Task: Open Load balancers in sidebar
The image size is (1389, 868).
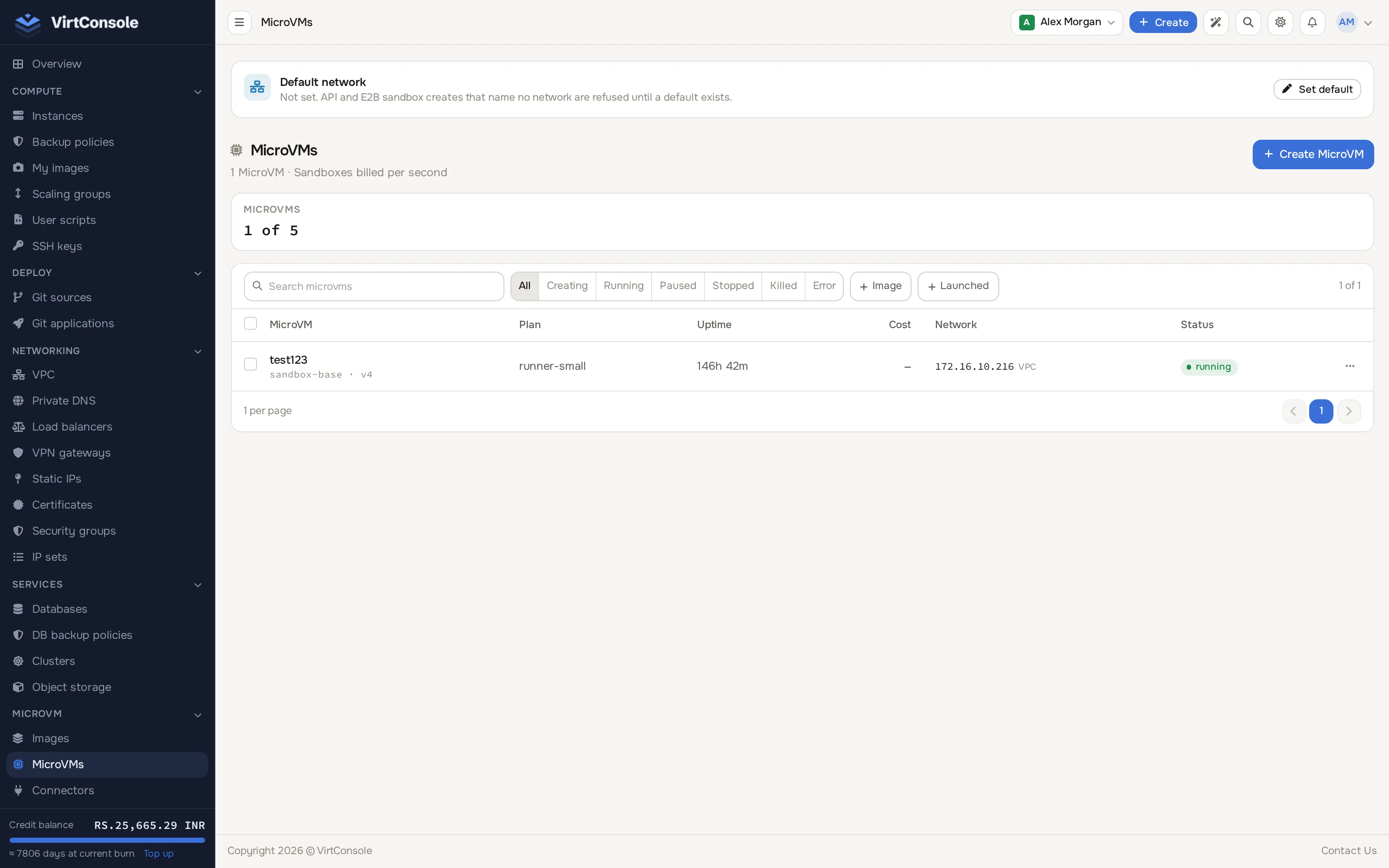Action: tap(107, 427)
